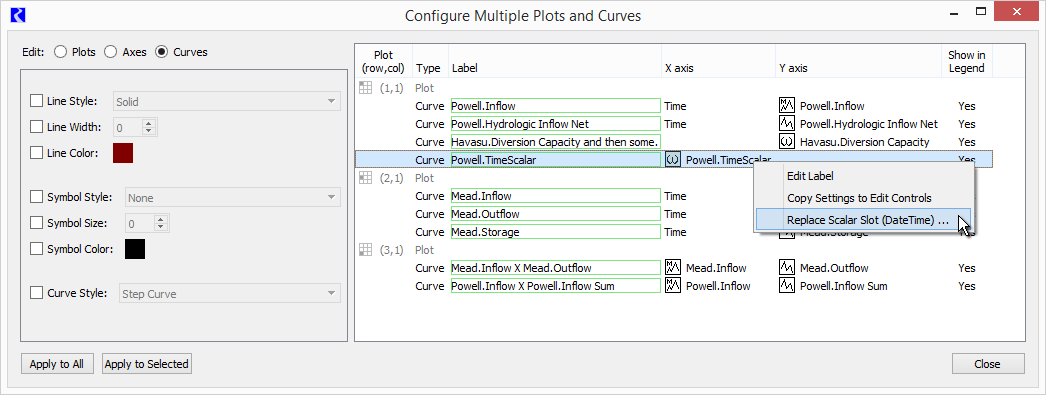Click the series icon beside Mead.Outflow Y axis
Screen dimensions: 1046x395
click(787, 268)
